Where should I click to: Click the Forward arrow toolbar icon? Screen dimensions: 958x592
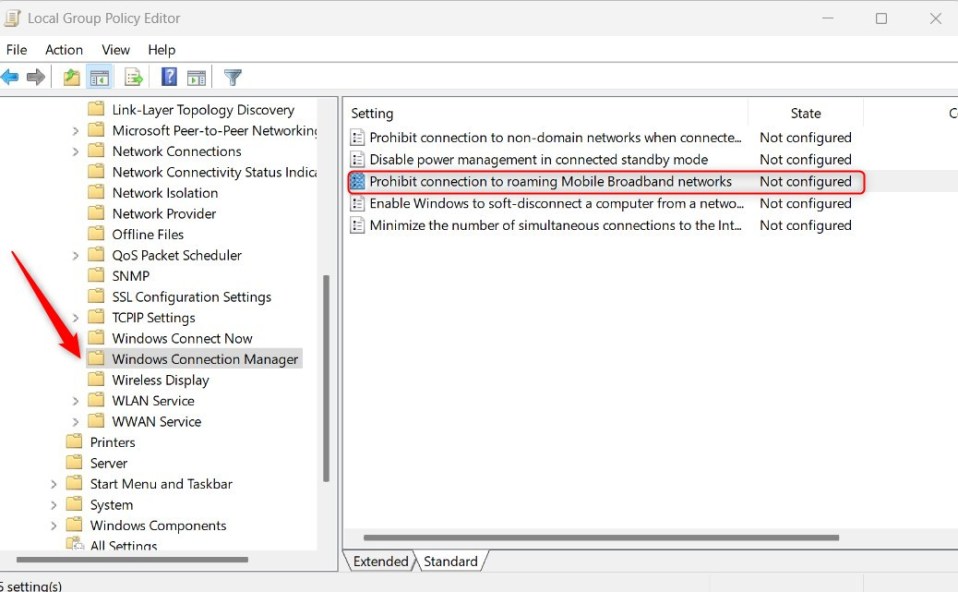[36, 77]
